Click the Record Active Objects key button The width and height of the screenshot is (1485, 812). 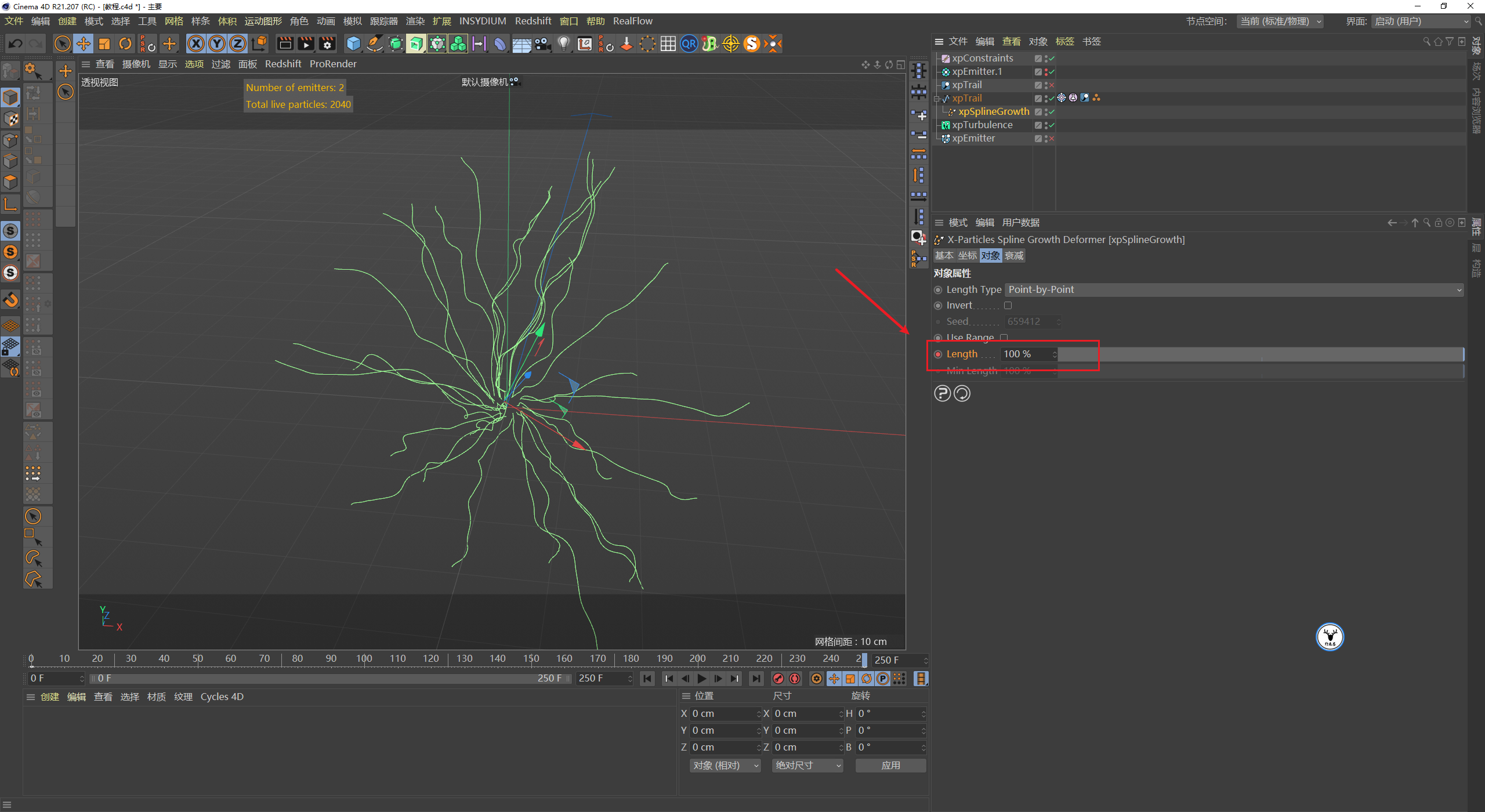[x=778, y=678]
